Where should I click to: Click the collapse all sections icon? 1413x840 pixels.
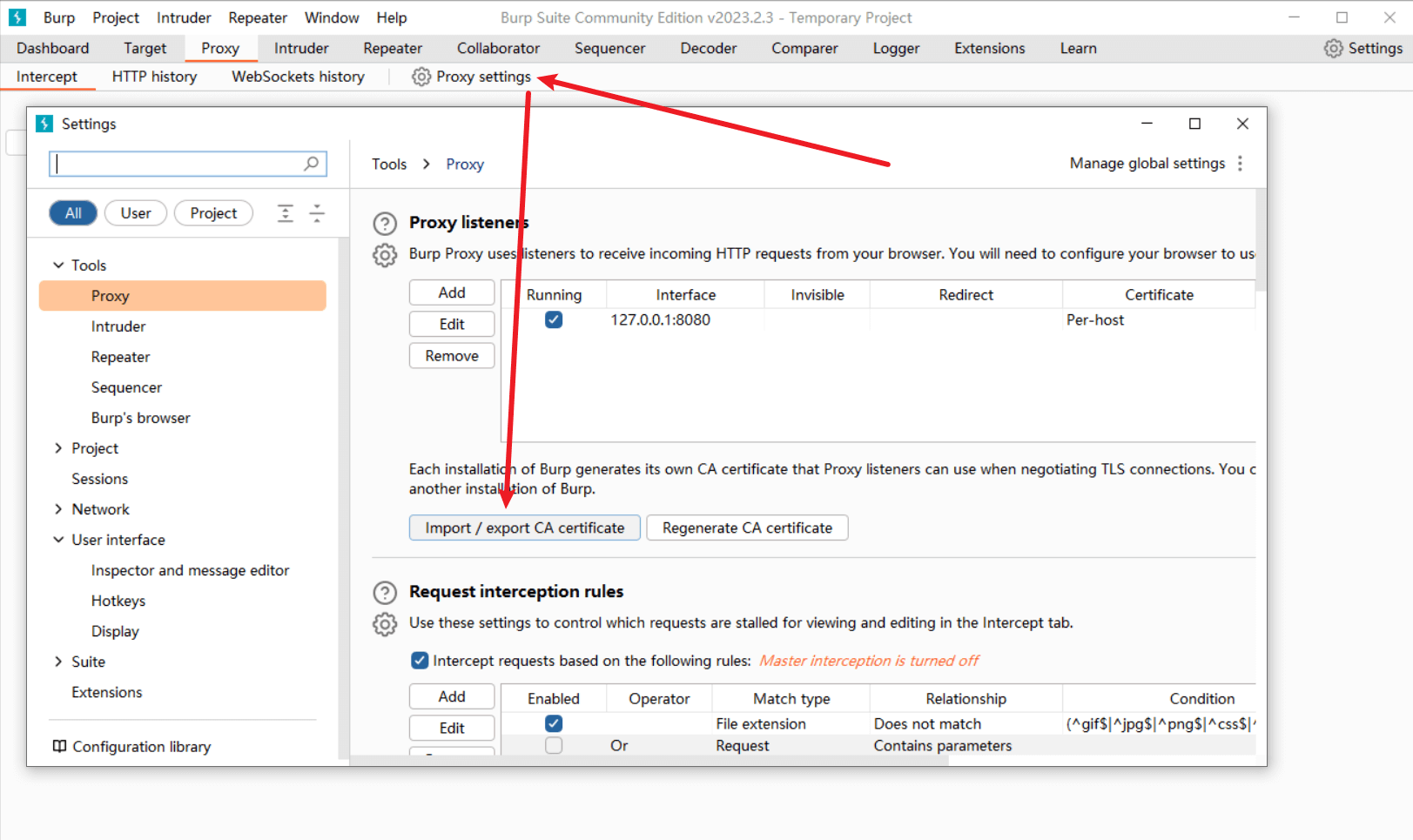(317, 213)
